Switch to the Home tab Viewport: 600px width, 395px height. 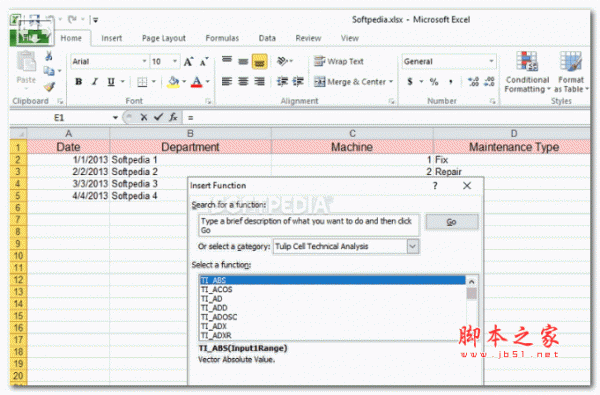click(x=71, y=38)
